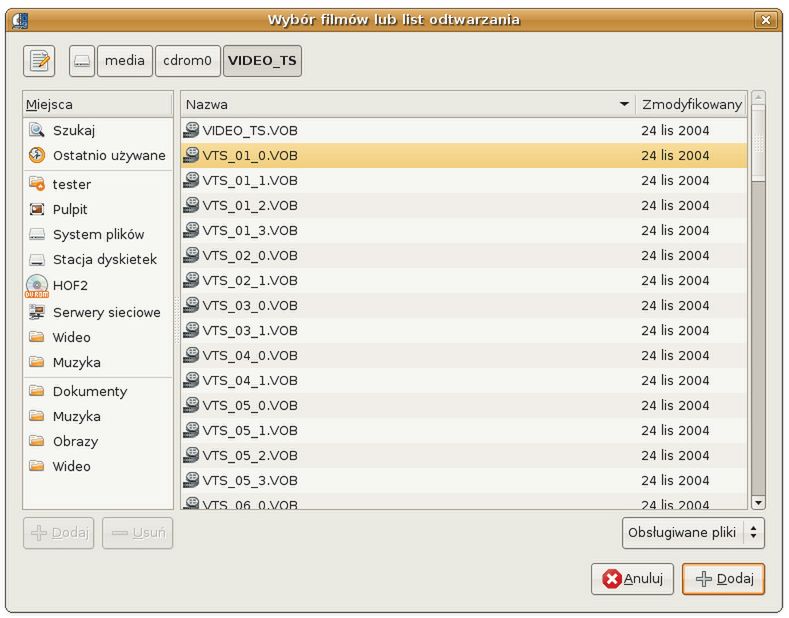Select file name VTS_05_2.VOB
789x618 pixels.
pyautogui.click(x=250, y=455)
